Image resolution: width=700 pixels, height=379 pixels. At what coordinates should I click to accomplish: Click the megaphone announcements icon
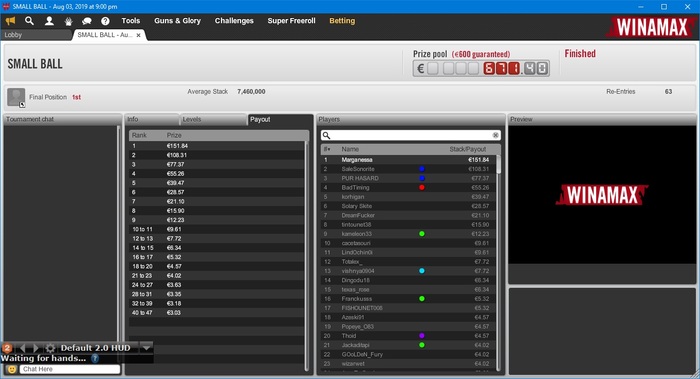tap(11, 21)
